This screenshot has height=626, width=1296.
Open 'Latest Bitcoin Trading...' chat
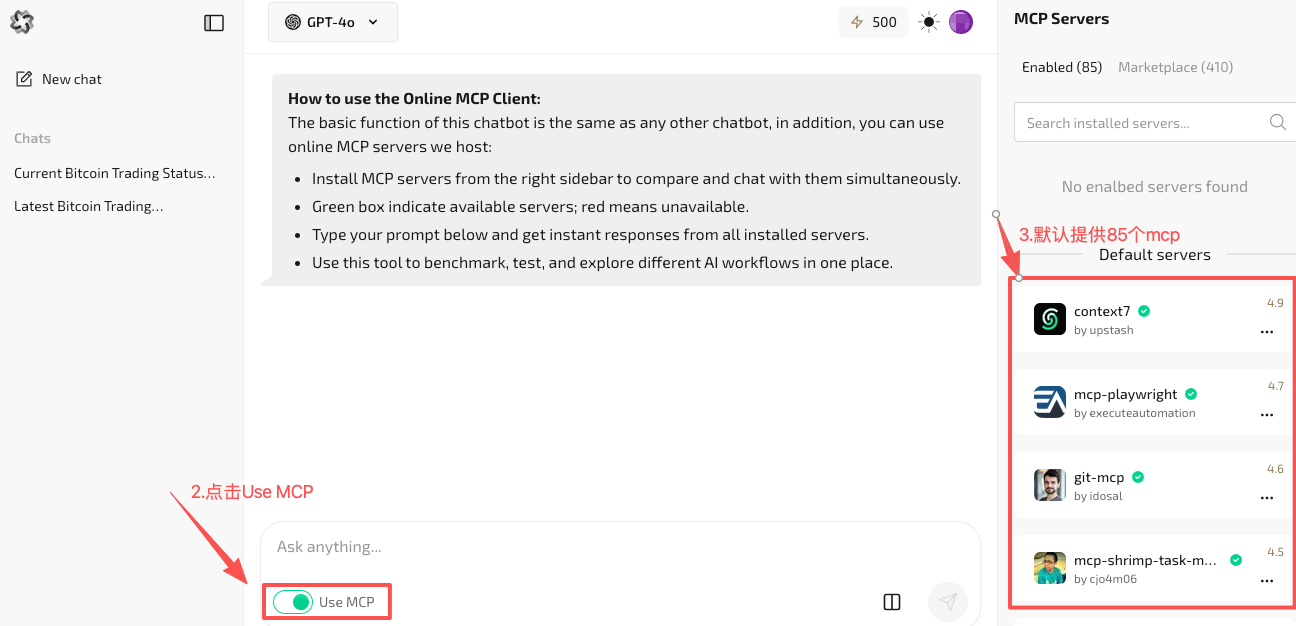coord(89,206)
